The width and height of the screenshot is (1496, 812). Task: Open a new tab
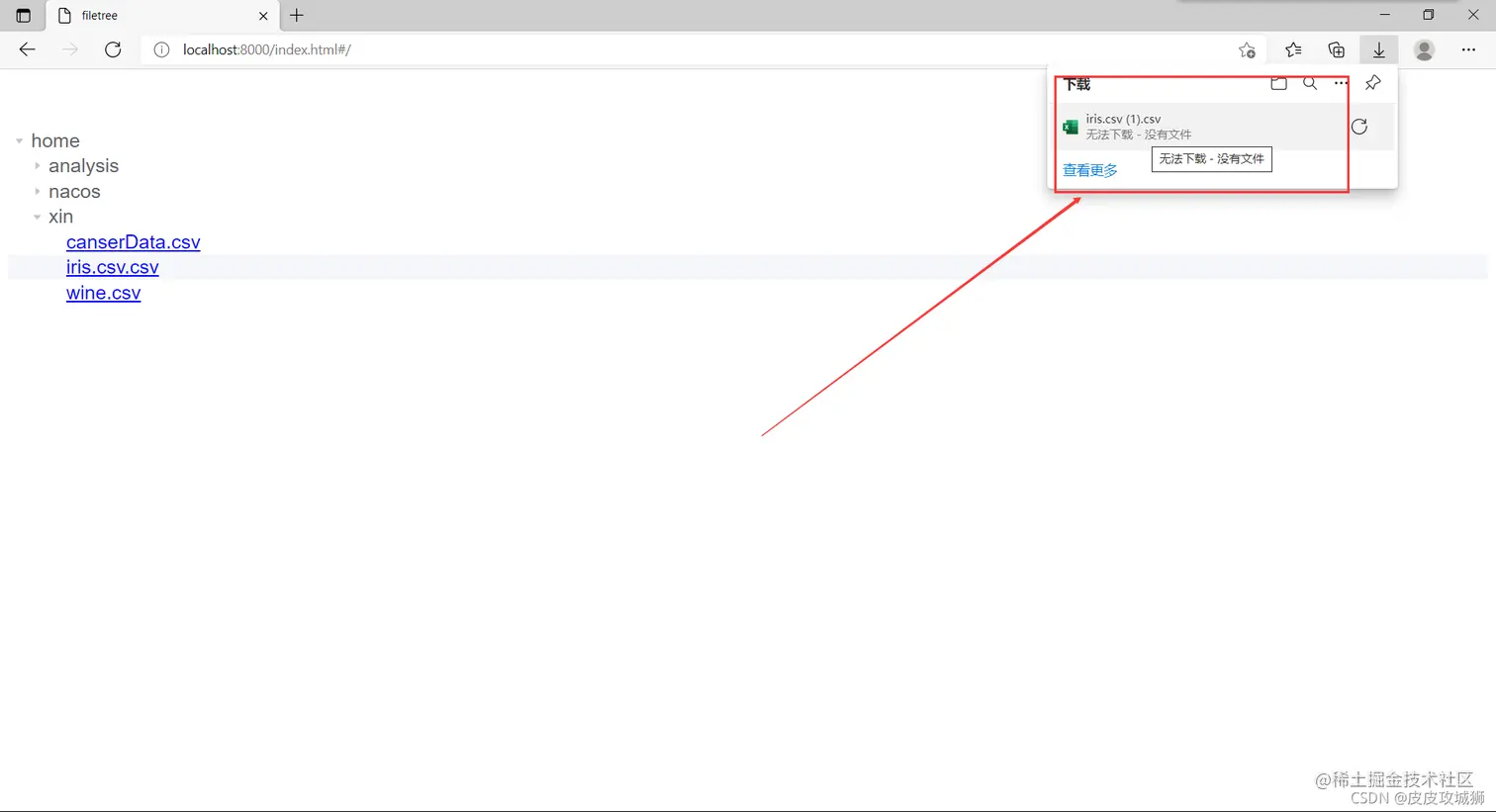[x=297, y=16]
